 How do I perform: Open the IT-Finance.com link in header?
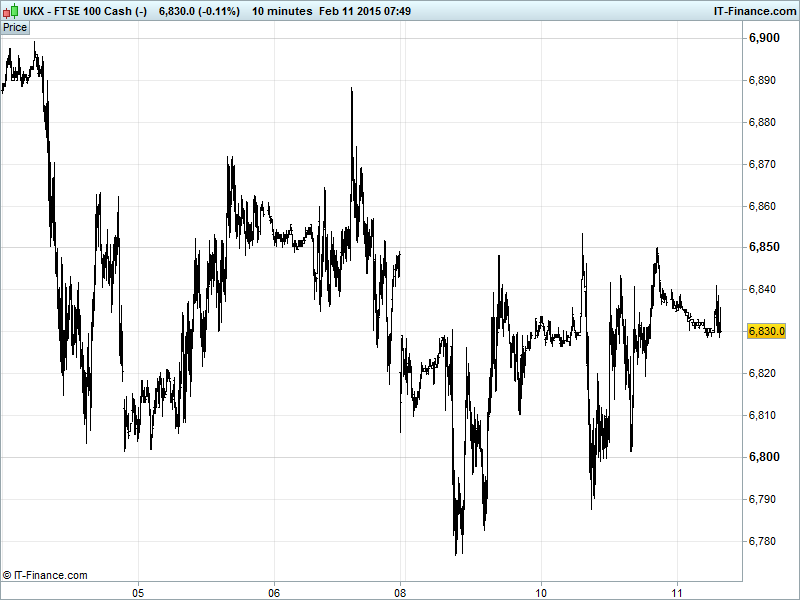click(x=750, y=10)
